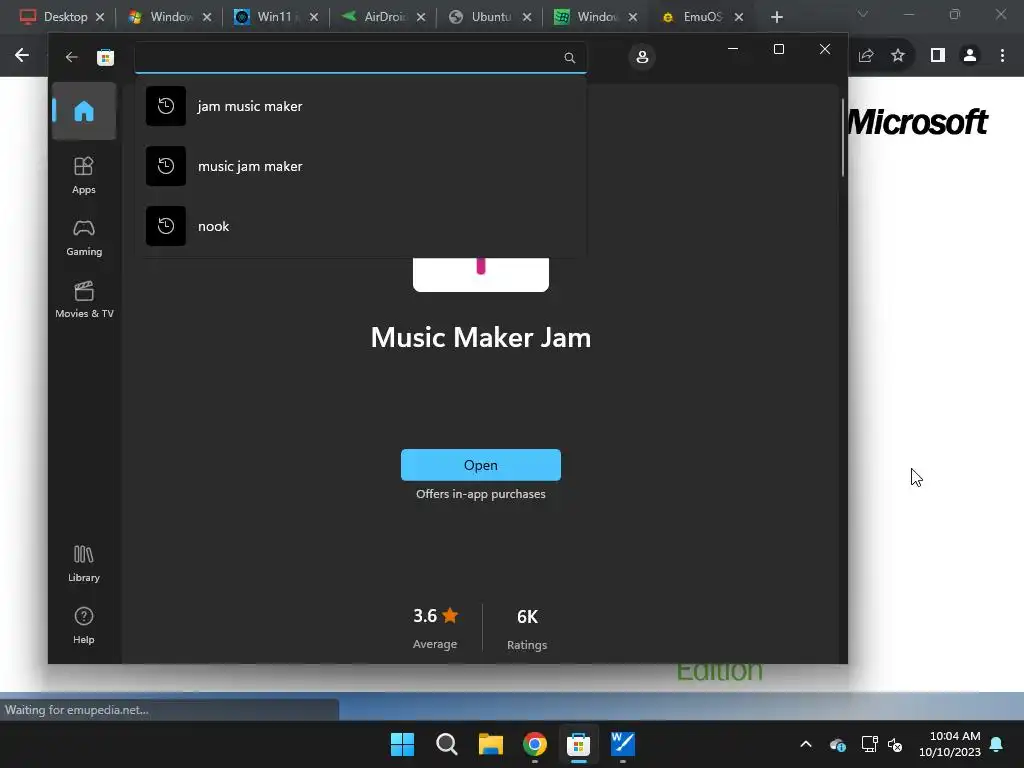The height and width of the screenshot is (768, 1024).
Task: Close the Microsoft Store window
Action: [825, 49]
